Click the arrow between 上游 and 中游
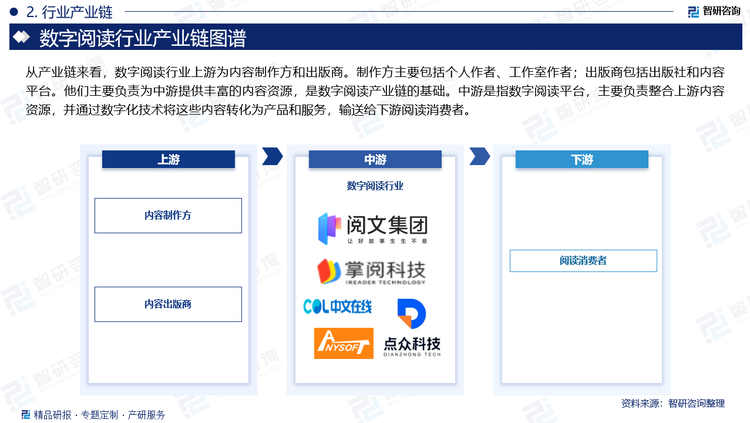 point(272,156)
